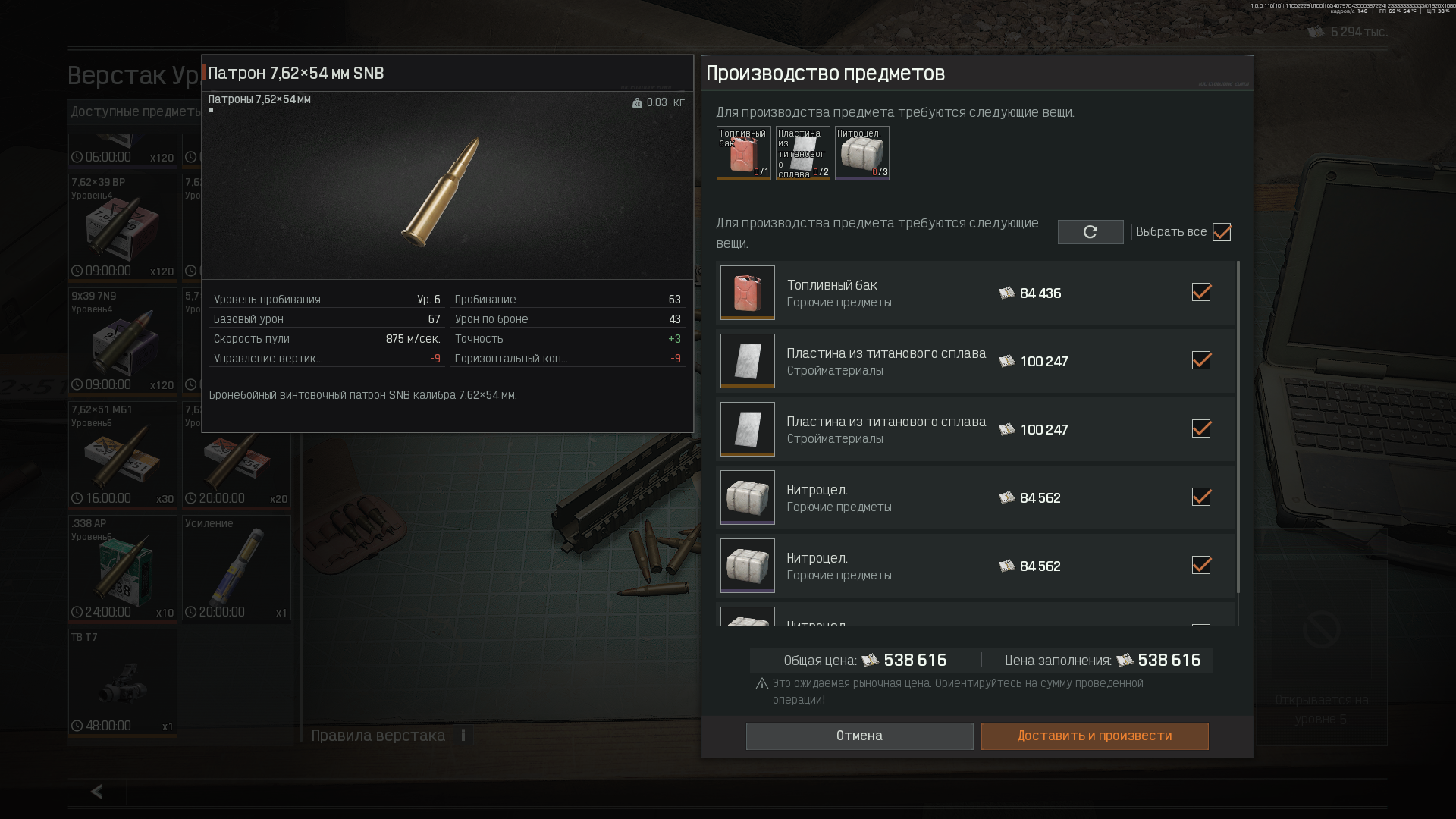Uncheck the first titanium plate checkbox
The image size is (1456, 819).
pos(1201,360)
